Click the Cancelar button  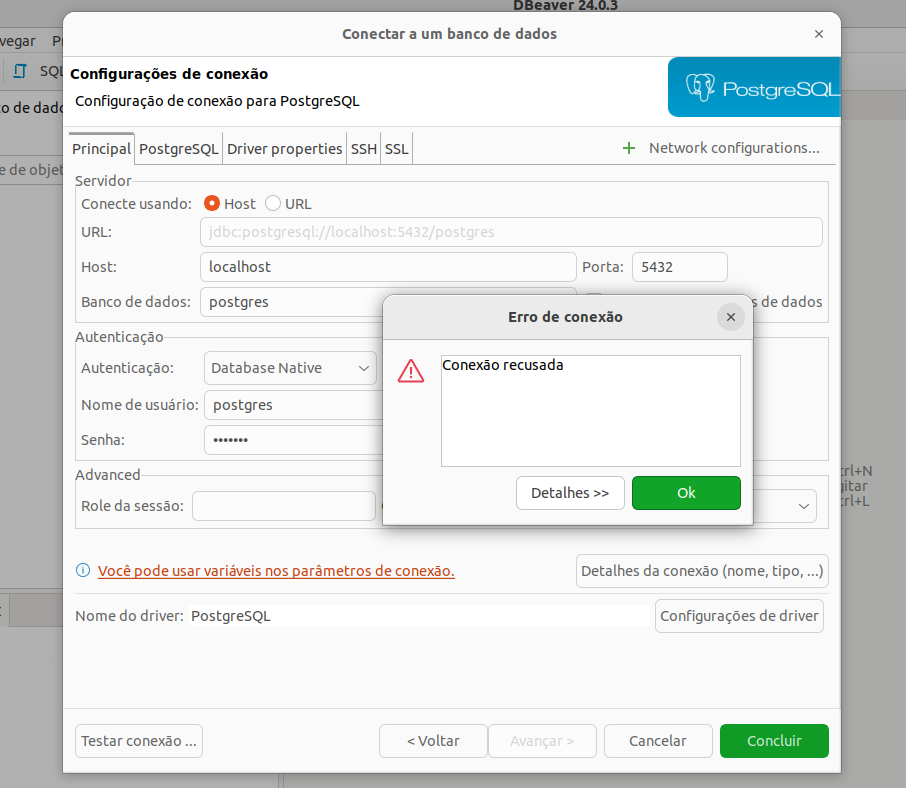658,741
